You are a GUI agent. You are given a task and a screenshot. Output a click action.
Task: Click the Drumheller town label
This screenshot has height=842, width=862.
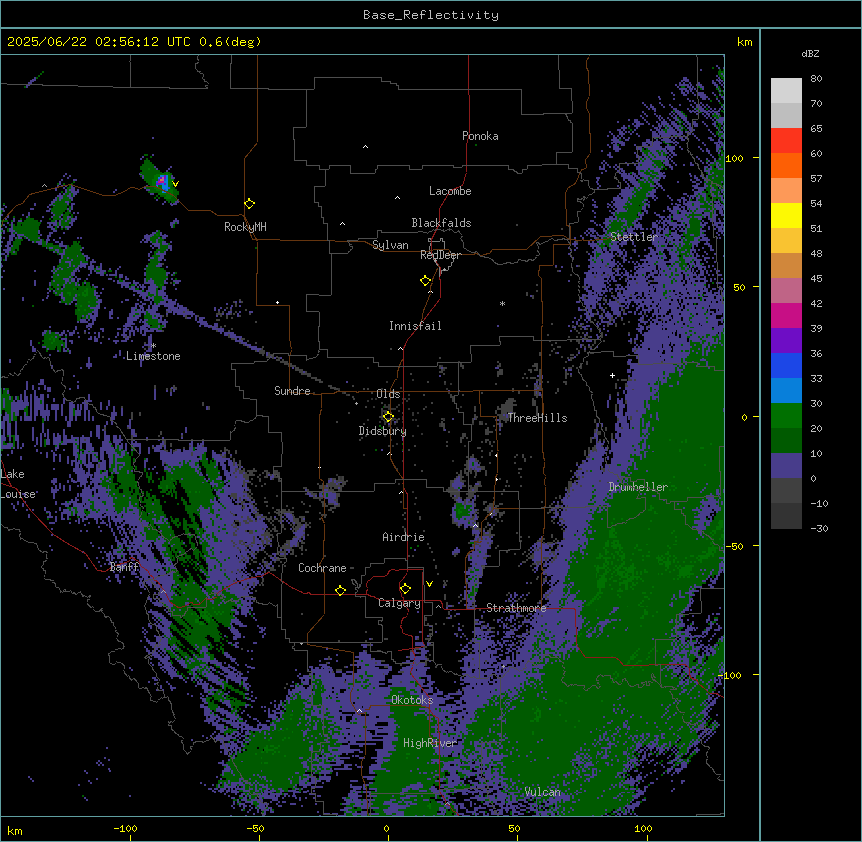click(638, 487)
